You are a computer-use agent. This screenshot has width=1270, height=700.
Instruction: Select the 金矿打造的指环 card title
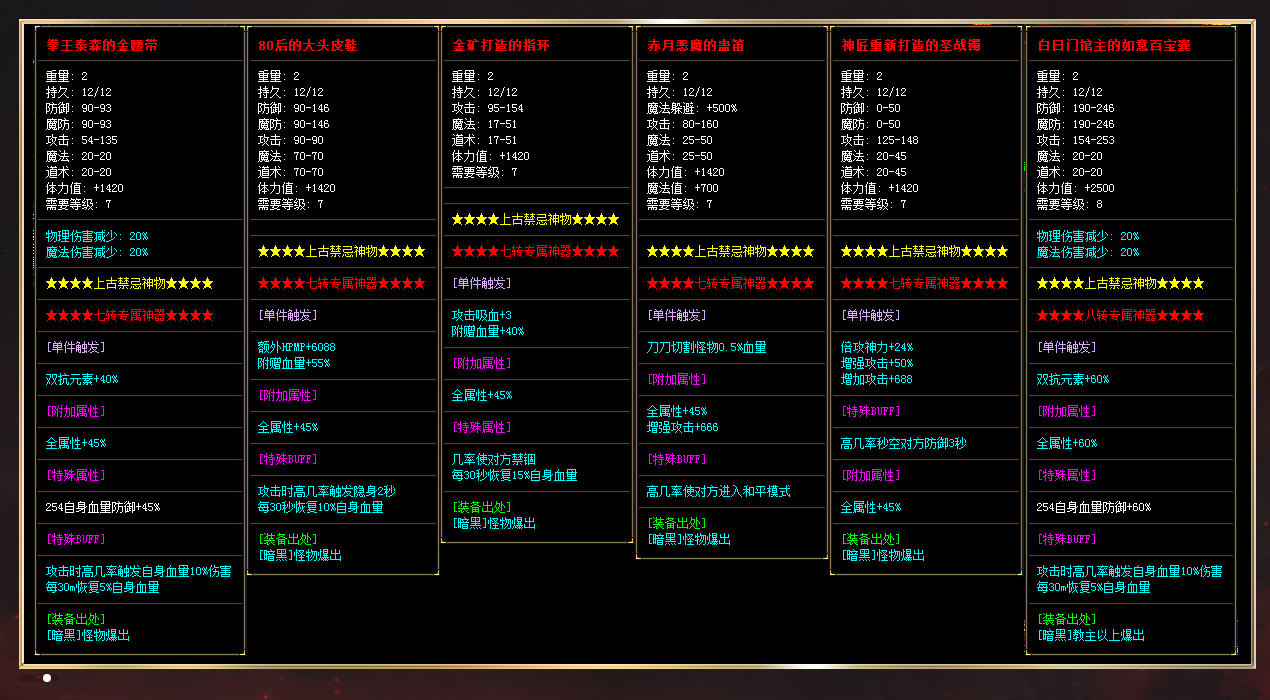(x=501, y=46)
